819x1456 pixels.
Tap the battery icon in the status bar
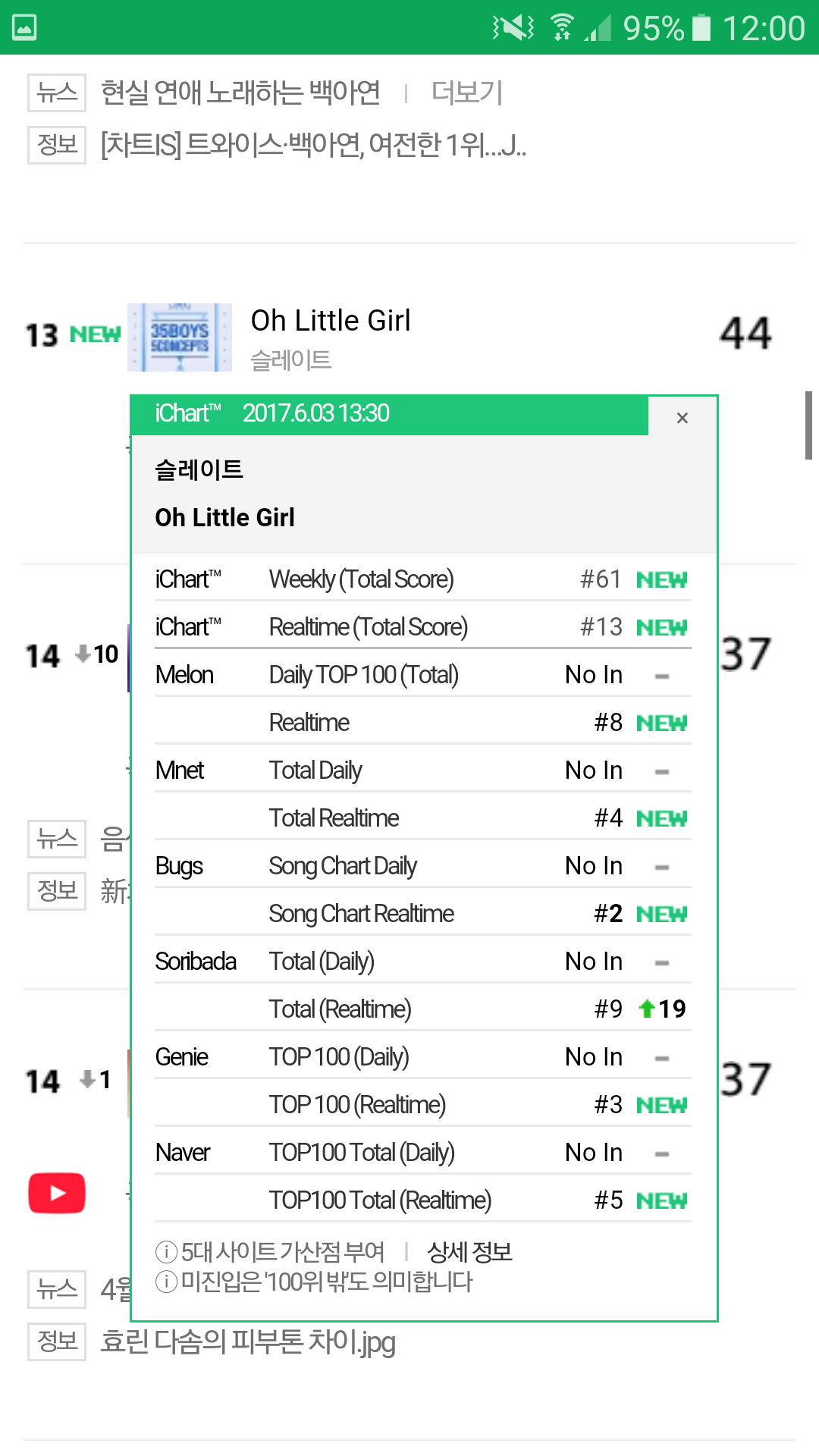(702, 28)
